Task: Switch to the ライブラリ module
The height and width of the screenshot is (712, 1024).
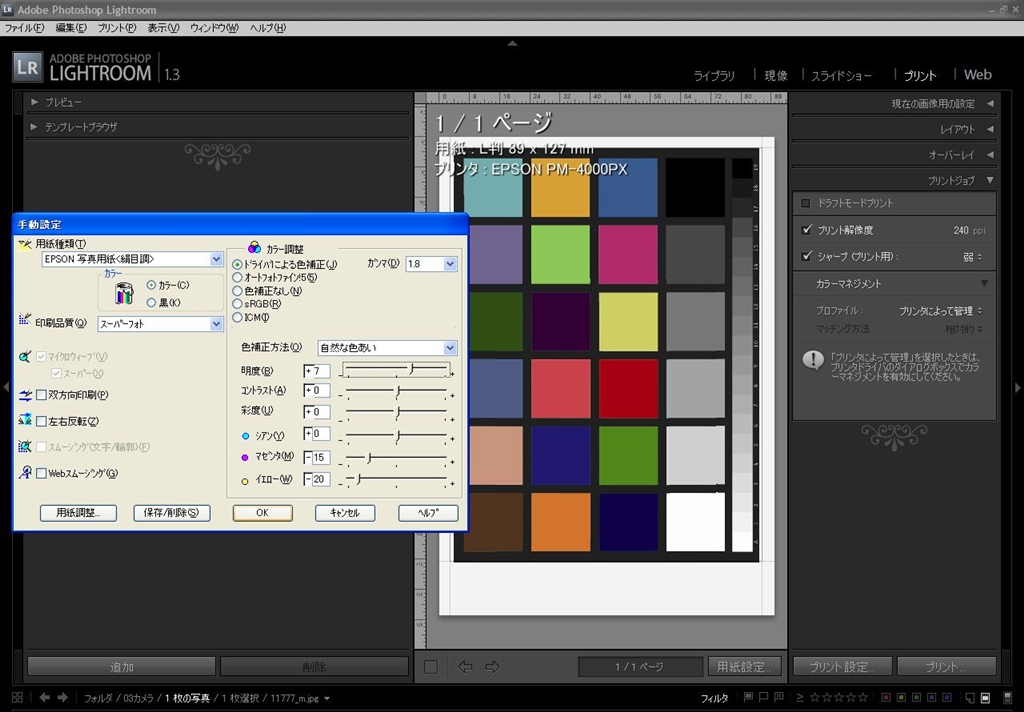Action: click(x=714, y=75)
